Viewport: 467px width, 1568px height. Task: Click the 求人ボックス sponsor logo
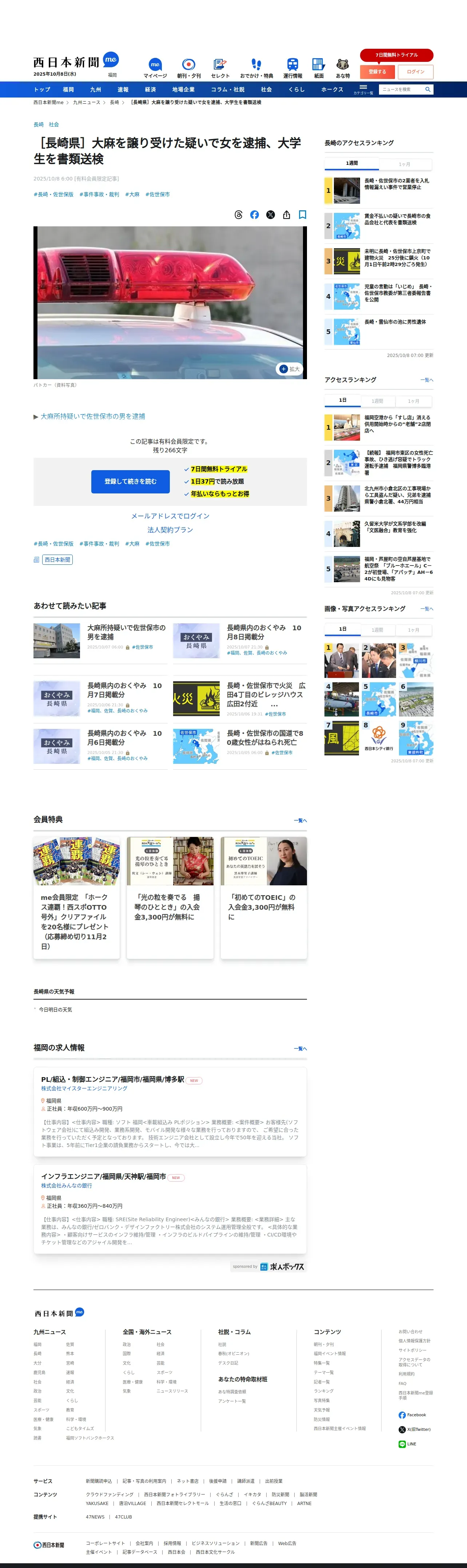pyautogui.click(x=282, y=1266)
